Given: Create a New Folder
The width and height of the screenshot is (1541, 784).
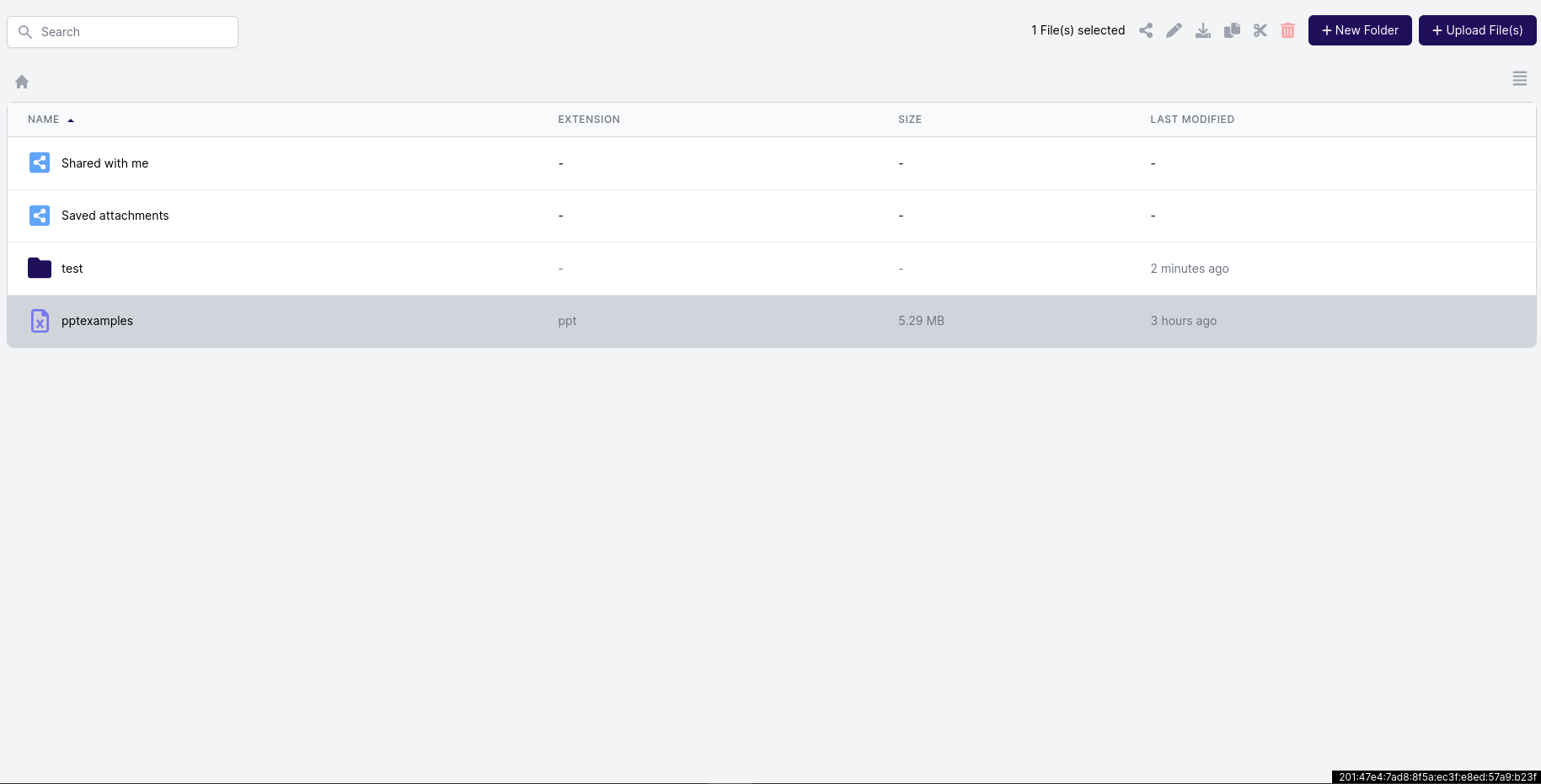Looking at the screenshot, I should pyautogui.click(x=1360, y=30).
